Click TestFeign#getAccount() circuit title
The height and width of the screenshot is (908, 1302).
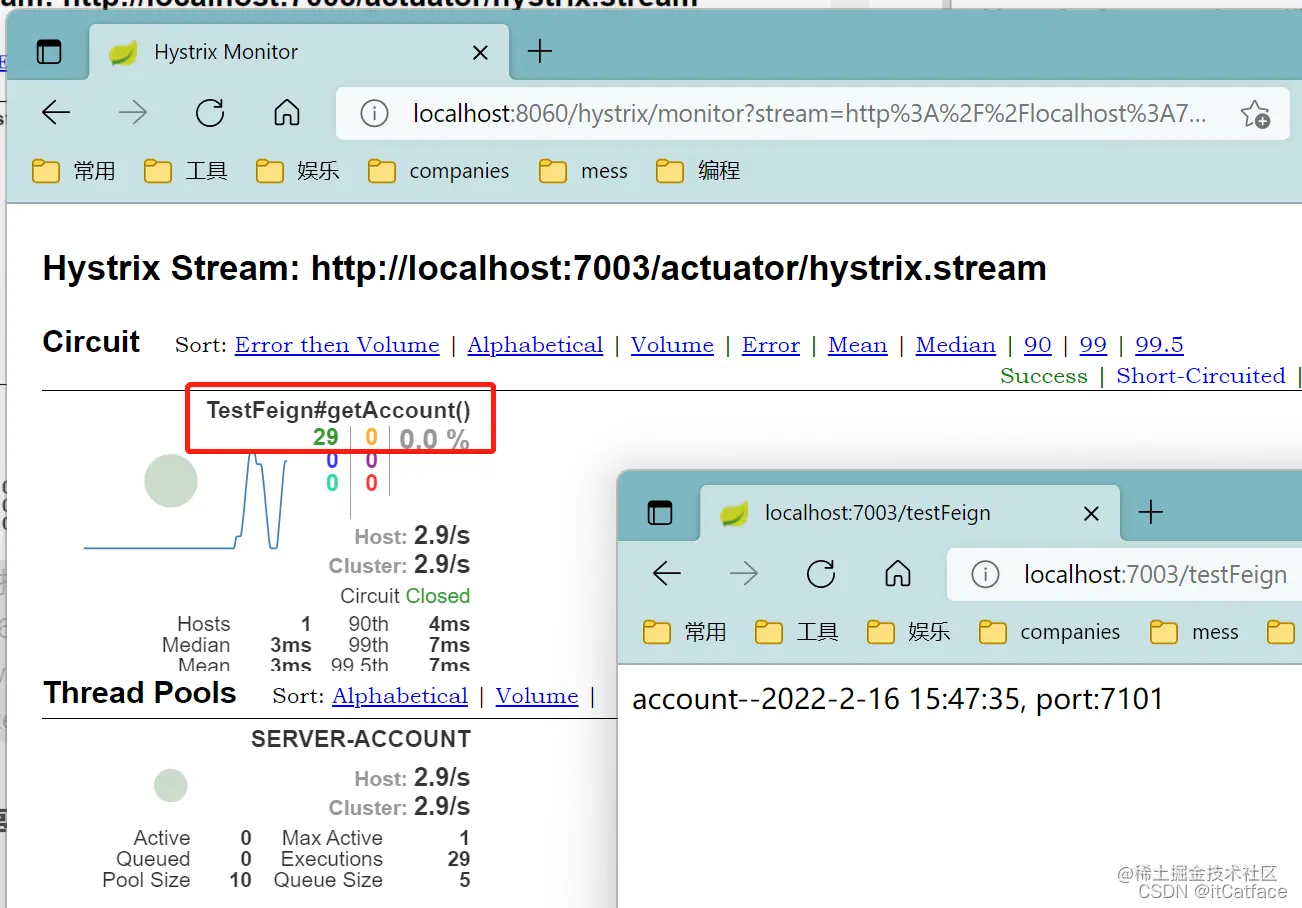pos(338,410)
